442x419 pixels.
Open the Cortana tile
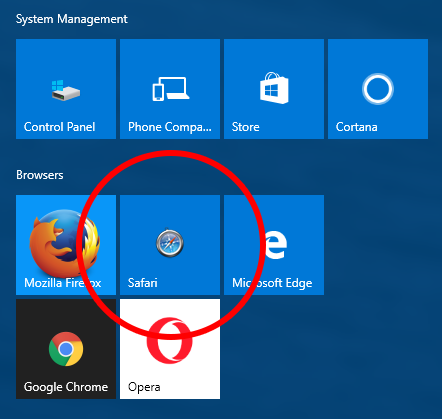[378, 89]
